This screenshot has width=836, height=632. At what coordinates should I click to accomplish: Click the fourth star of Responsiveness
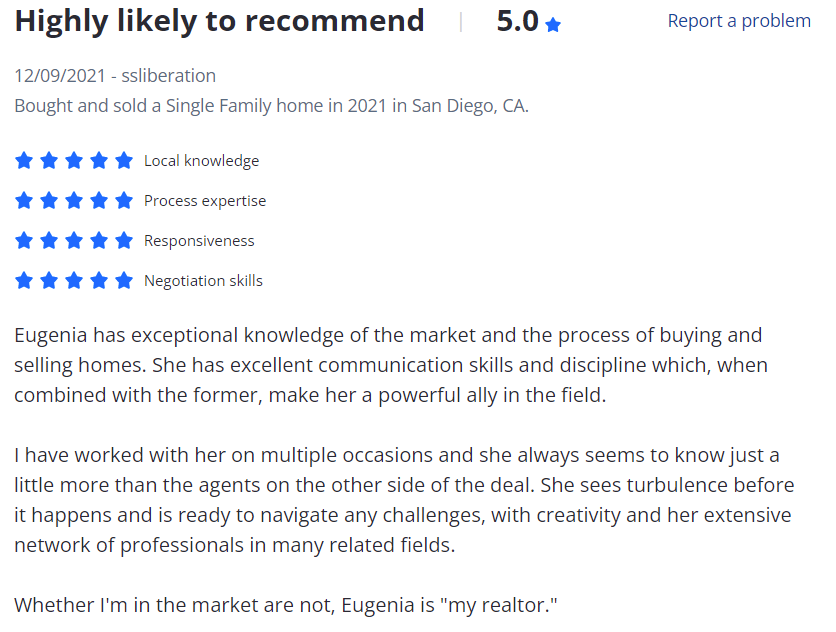coord(99,241)
